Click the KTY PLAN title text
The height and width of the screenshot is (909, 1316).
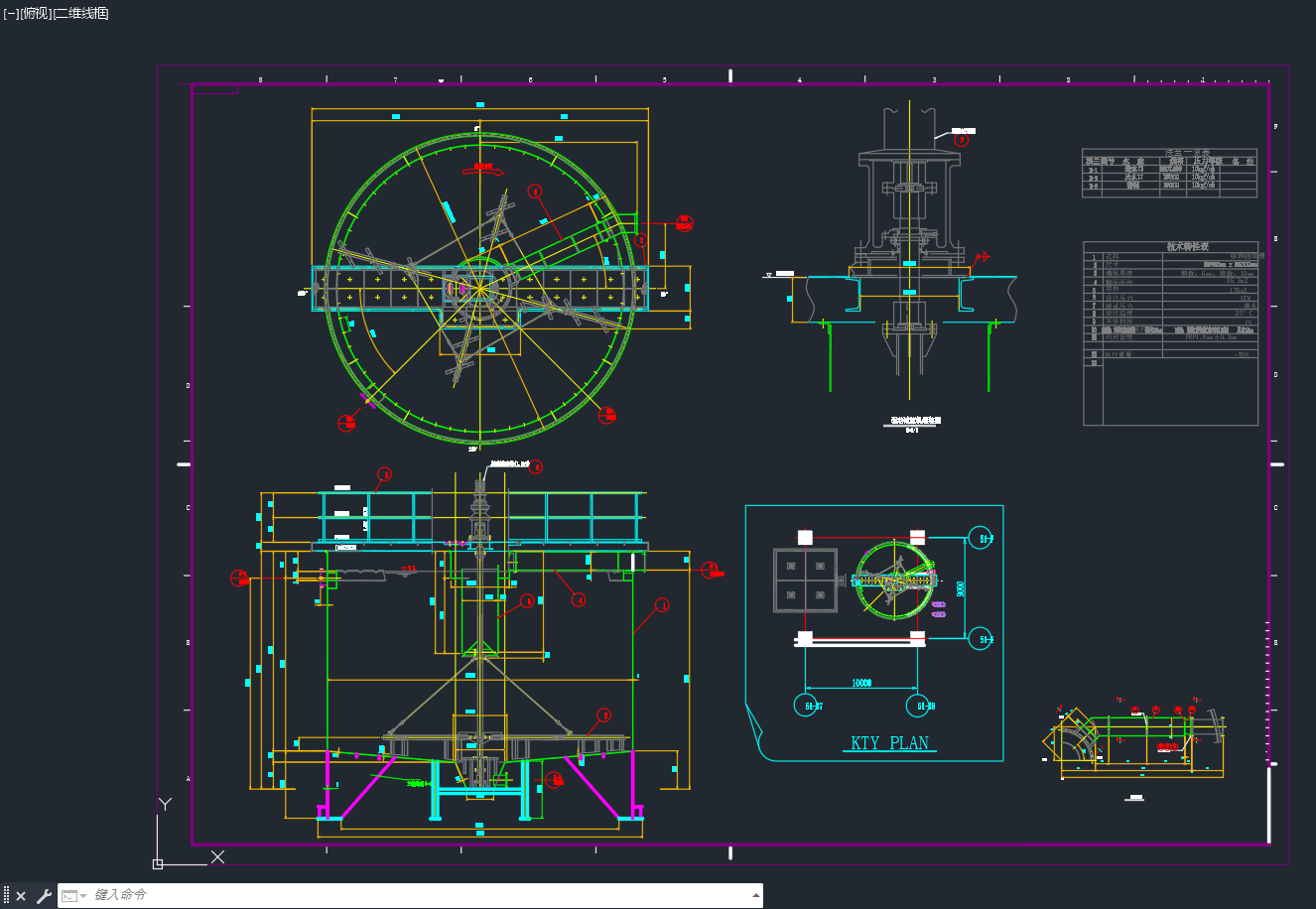(x=889, y=743)
